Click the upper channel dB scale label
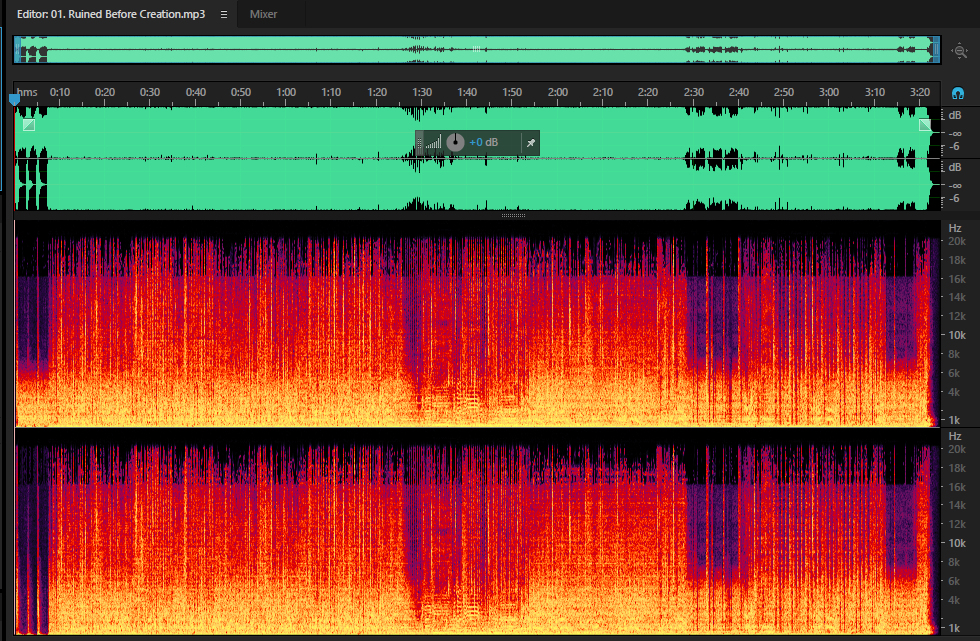 pos(954,115)
